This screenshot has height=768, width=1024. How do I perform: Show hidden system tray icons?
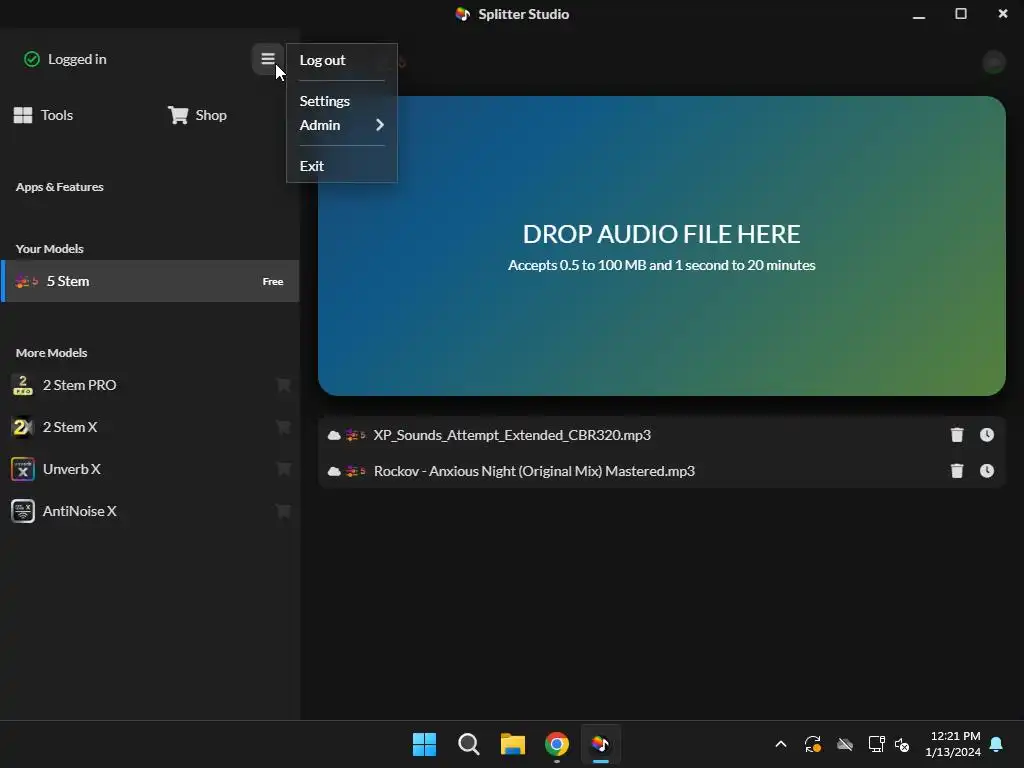[x=780, y=744]
